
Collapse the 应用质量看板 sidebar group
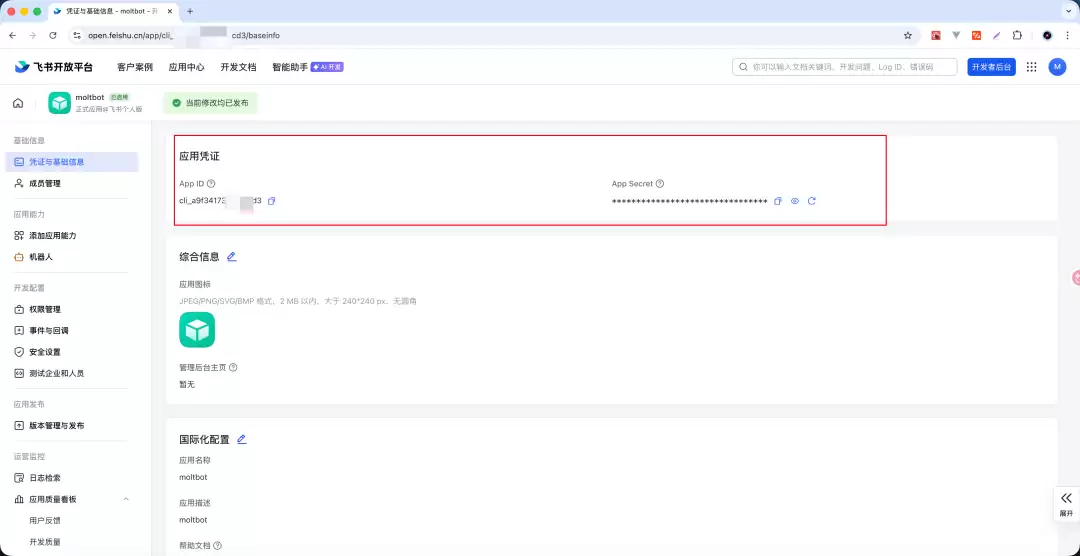click(x=126, y=499)
